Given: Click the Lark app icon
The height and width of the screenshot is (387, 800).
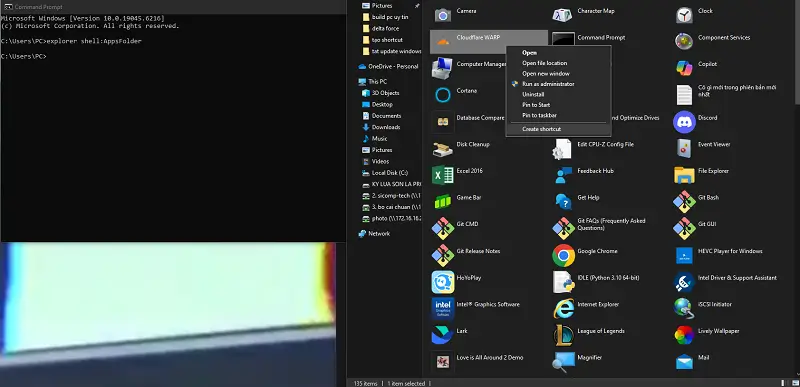Looking at the screenshot, I should pyautogui.click(x=442, y=335).
